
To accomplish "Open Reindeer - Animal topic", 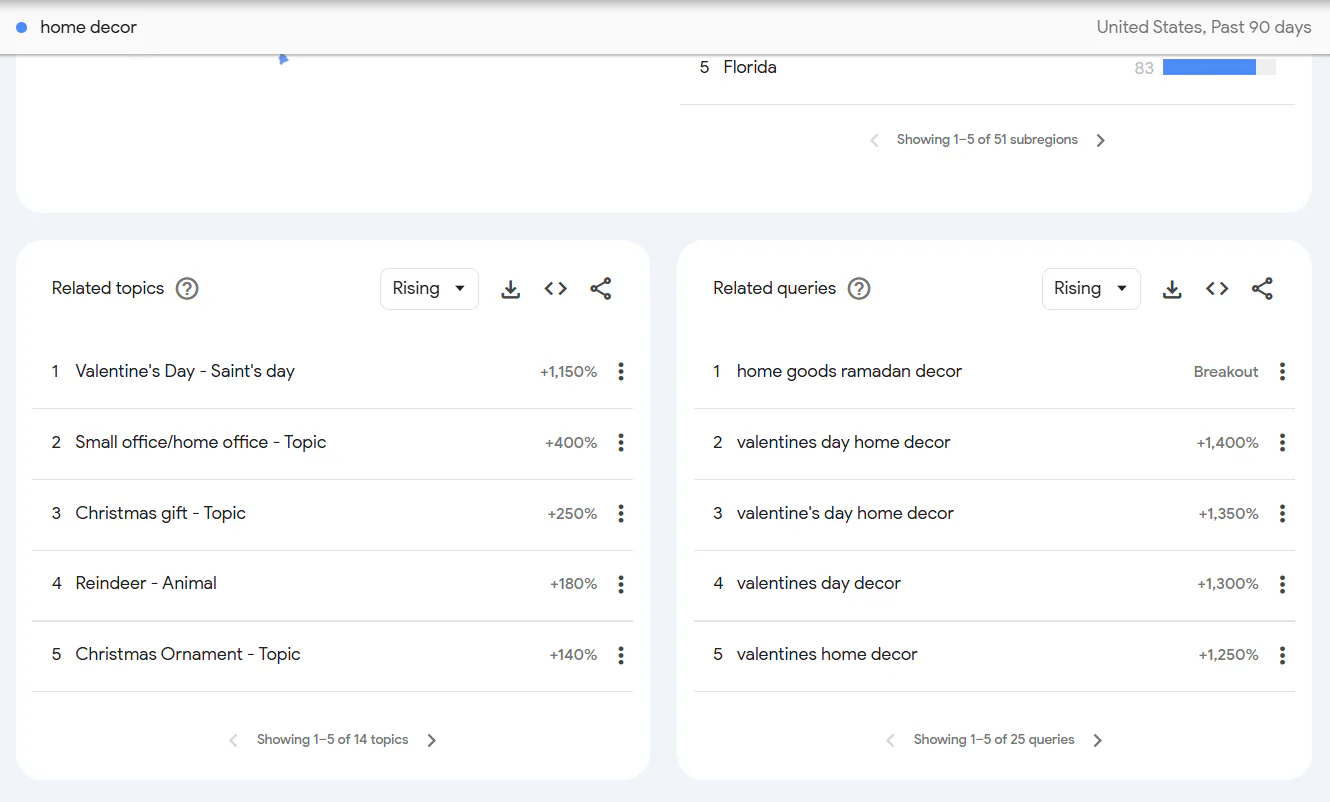I will click(x=146, y=583).
